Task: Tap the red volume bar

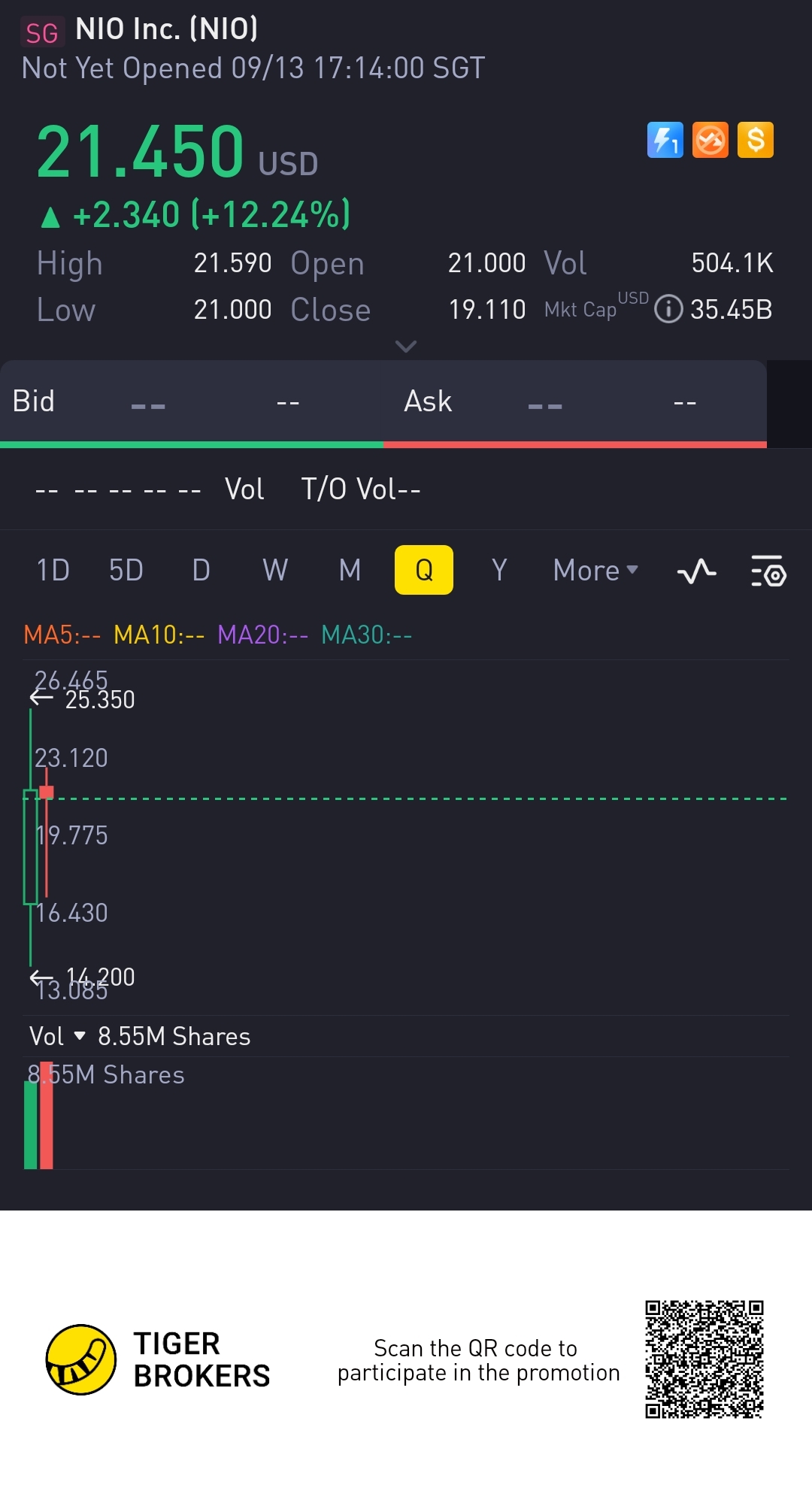Action: click(47, 1117)
